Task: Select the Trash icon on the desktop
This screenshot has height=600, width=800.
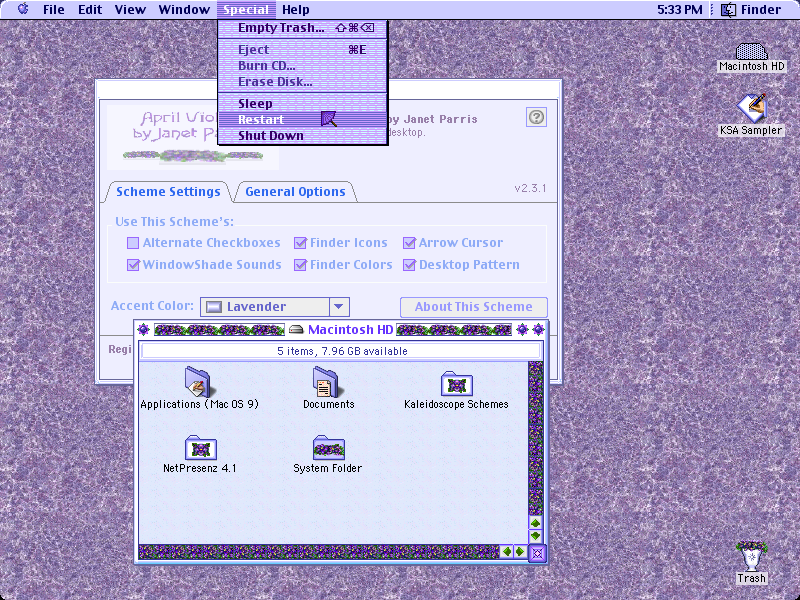Action: pos(752,557)
